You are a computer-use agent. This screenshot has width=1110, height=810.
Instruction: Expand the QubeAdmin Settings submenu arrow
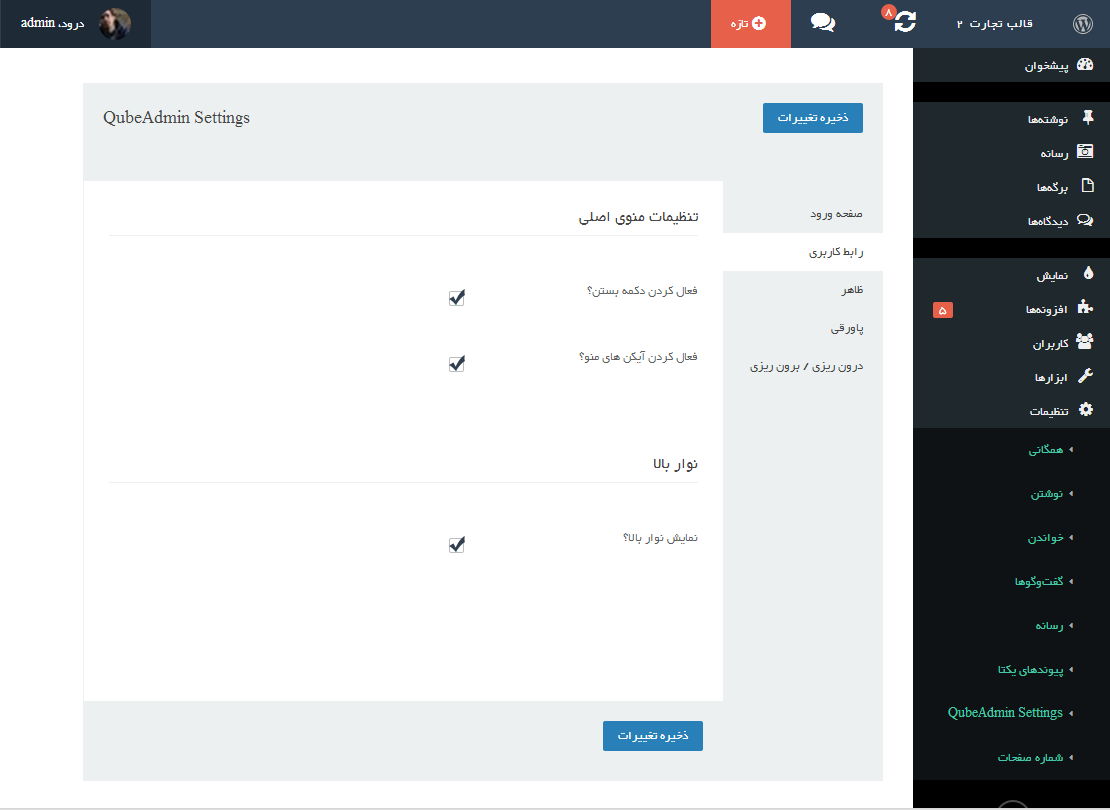1071,713
